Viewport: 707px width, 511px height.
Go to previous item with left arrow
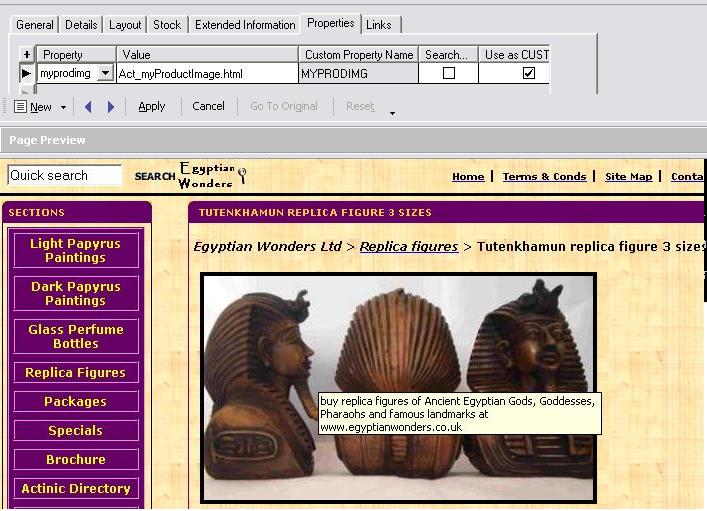click(x=88, y=107)
